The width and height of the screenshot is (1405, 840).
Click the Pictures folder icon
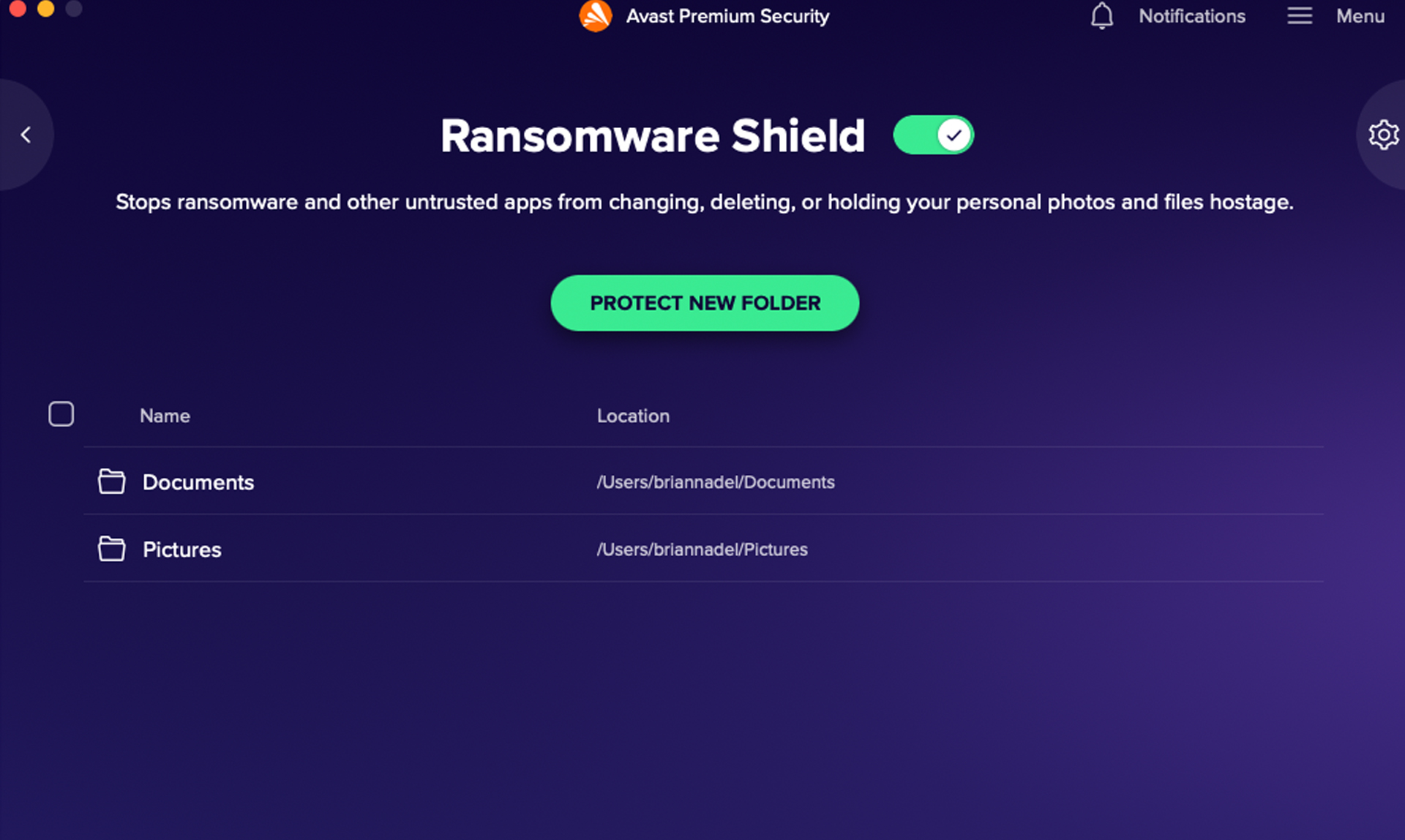[x=110, y=548]
